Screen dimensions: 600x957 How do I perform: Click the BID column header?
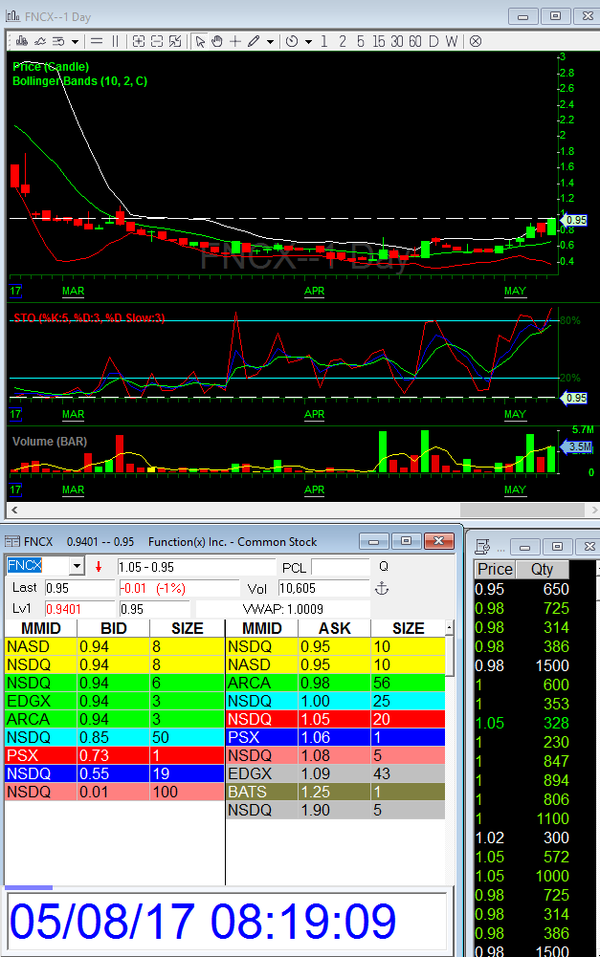(113, 628)
